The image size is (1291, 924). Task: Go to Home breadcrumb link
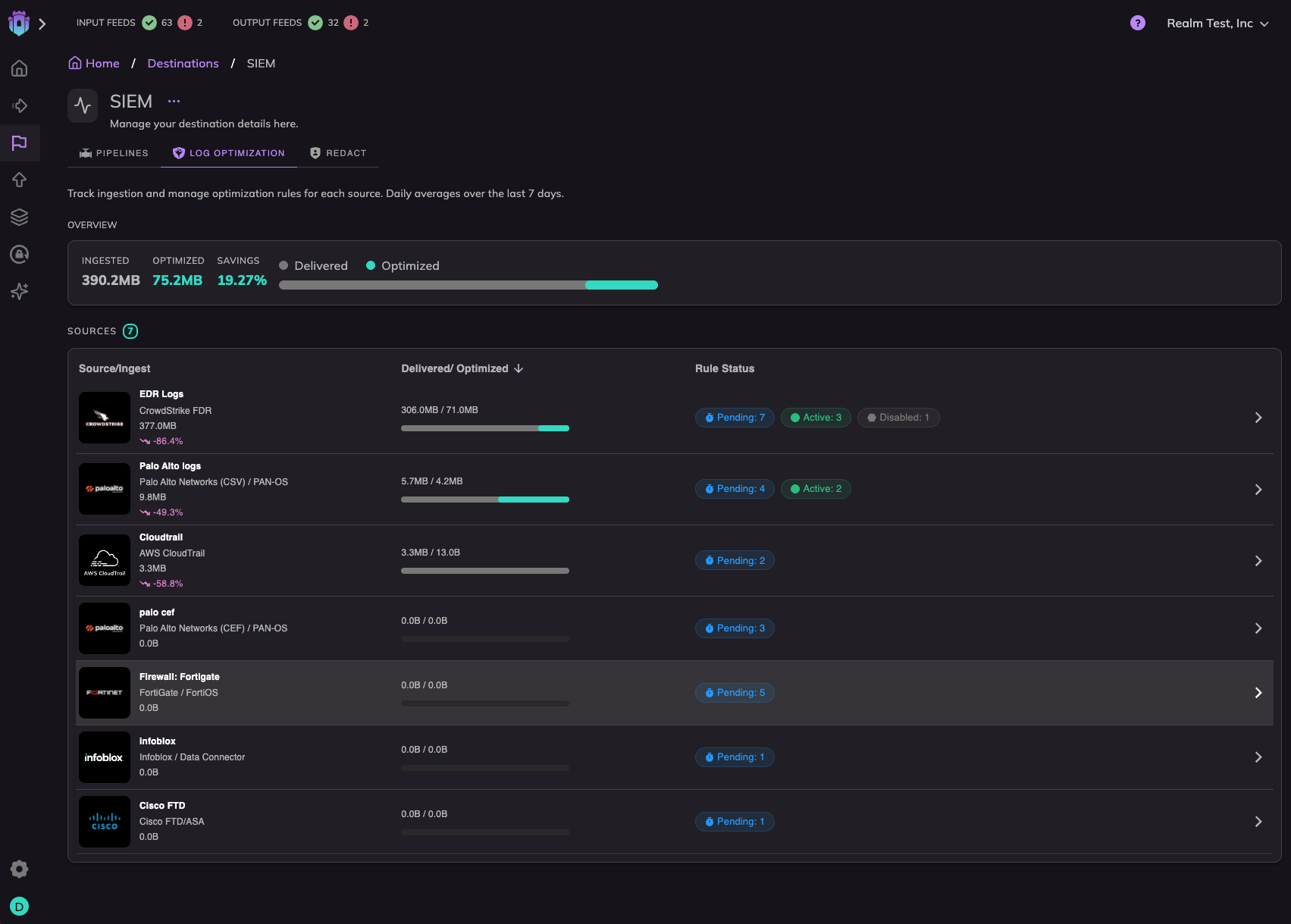point(94,63)
